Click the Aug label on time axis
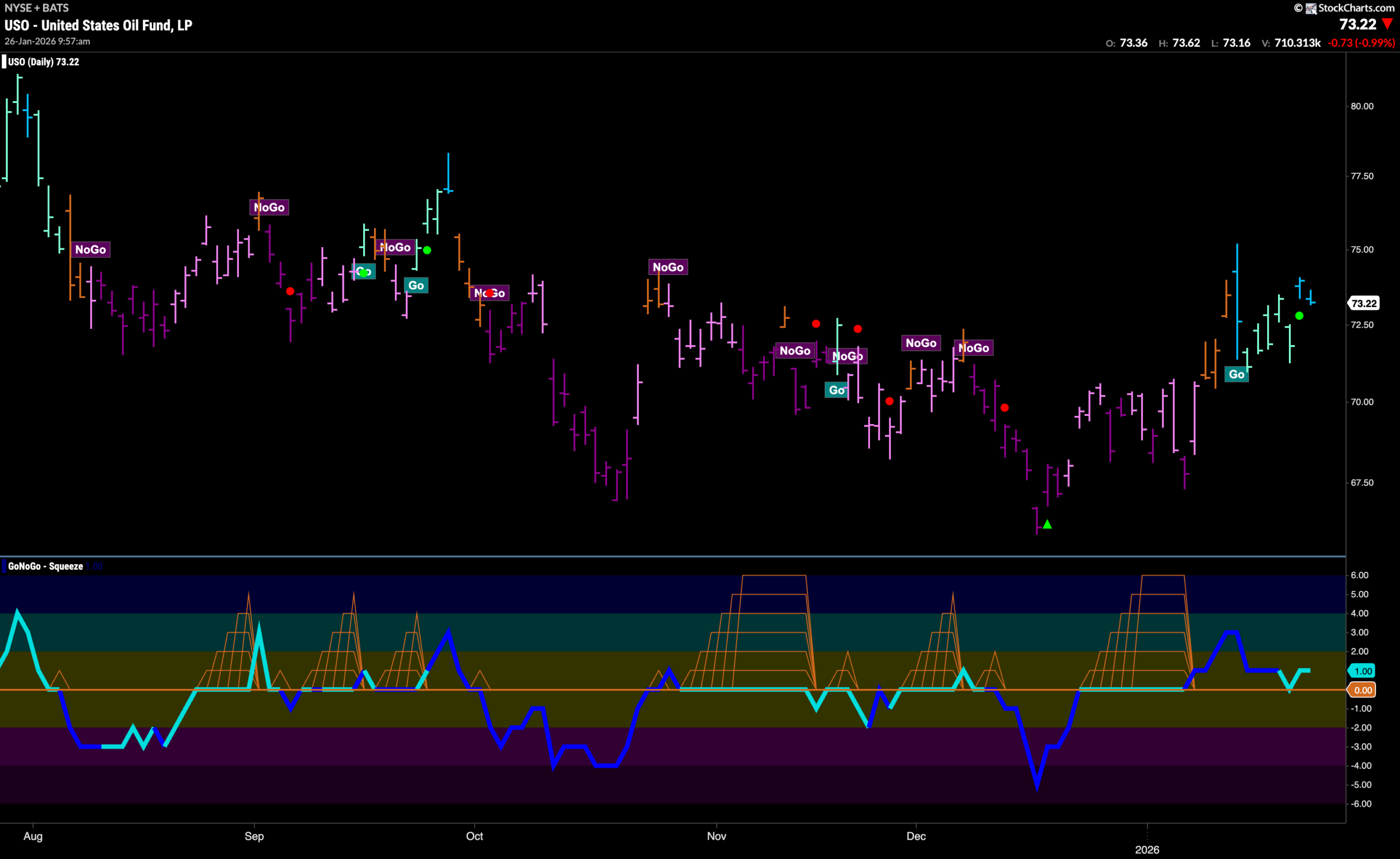Screen dimensions: 1400x859 coord(33,835)
